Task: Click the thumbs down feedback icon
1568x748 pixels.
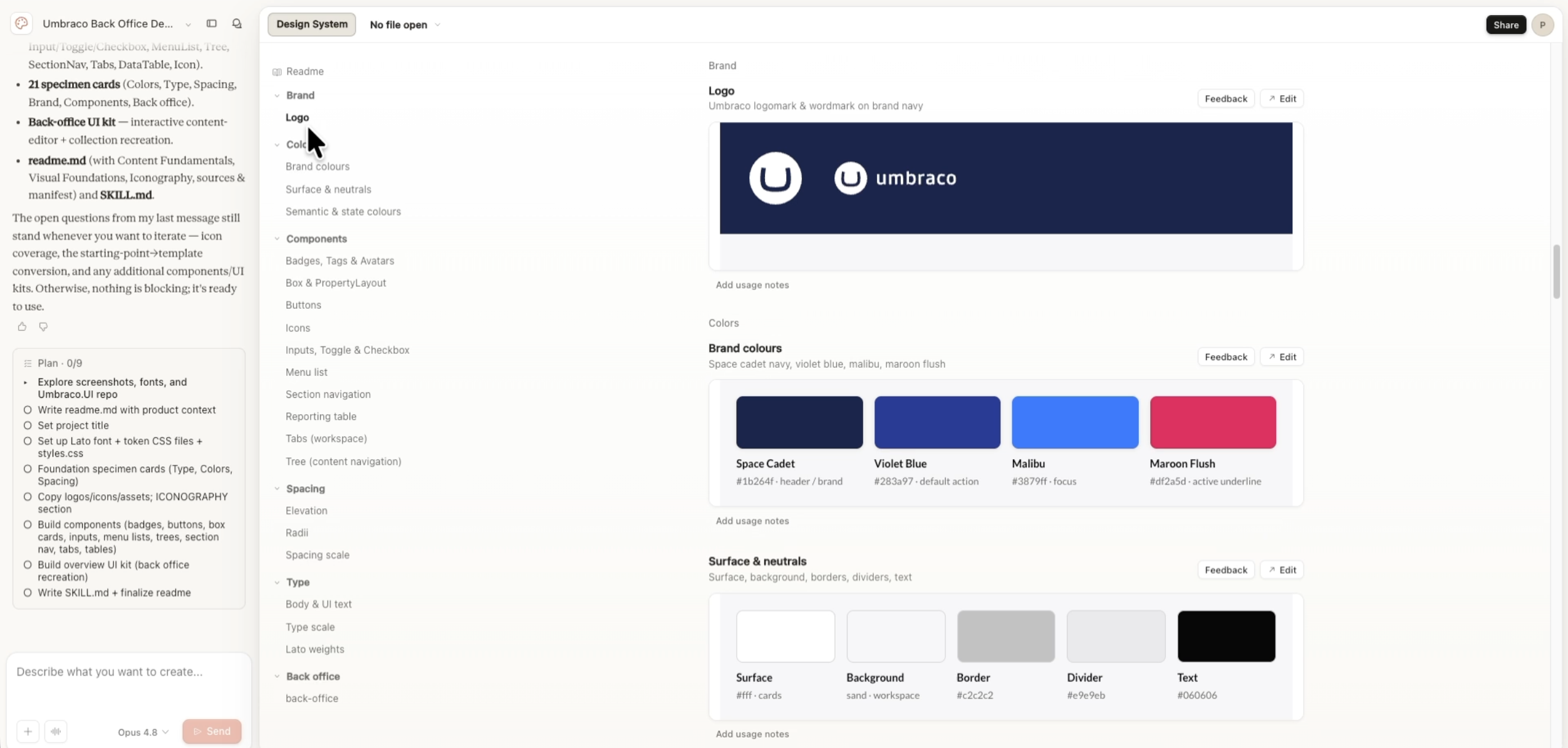Action: pyautogui.click(x=43, y=326)
